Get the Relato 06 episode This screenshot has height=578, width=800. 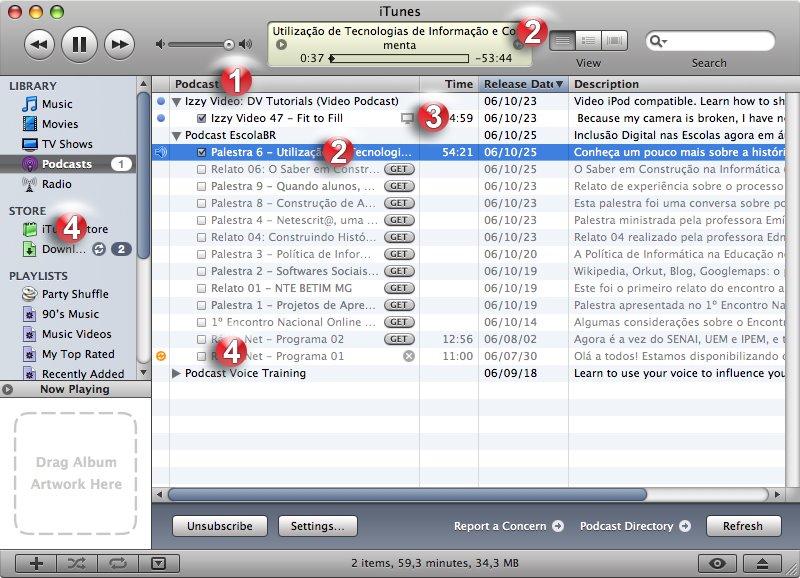click(399, 169)
